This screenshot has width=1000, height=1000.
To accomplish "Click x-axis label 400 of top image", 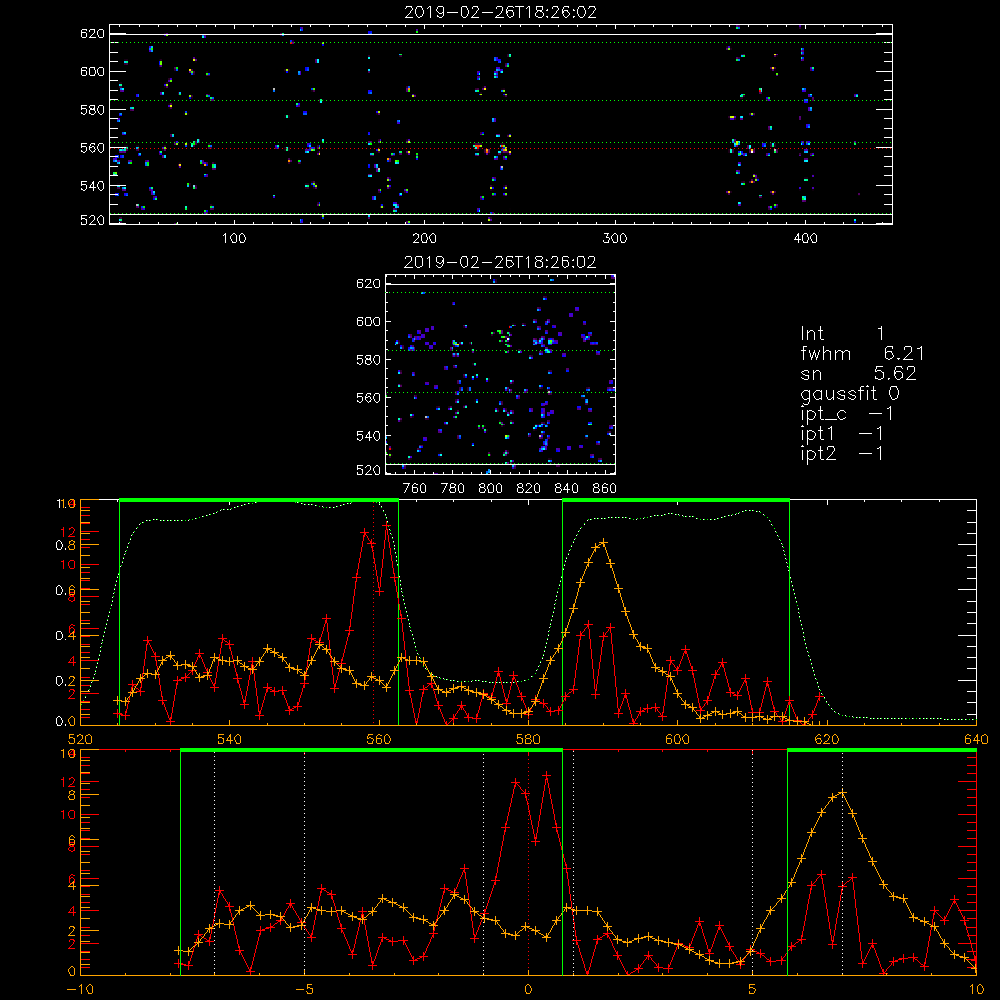I will click(805, 239).
